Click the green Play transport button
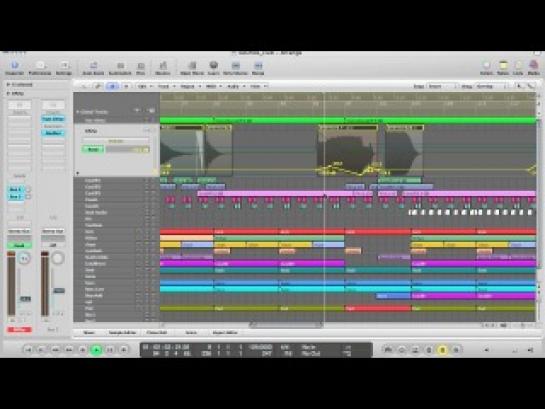Screen dimensions: 545x409 [96, 350]
